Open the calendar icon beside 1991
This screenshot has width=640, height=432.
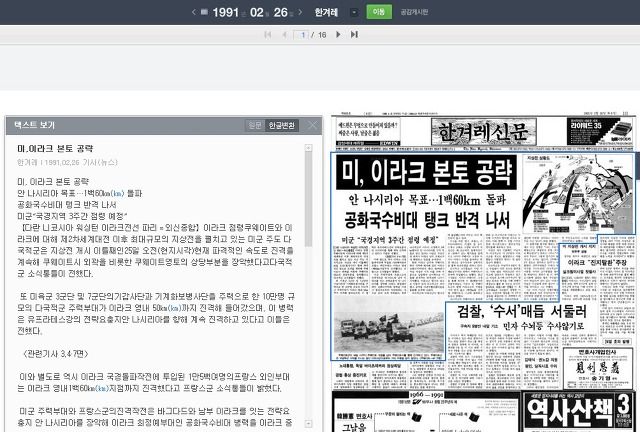tap(204, 12)
